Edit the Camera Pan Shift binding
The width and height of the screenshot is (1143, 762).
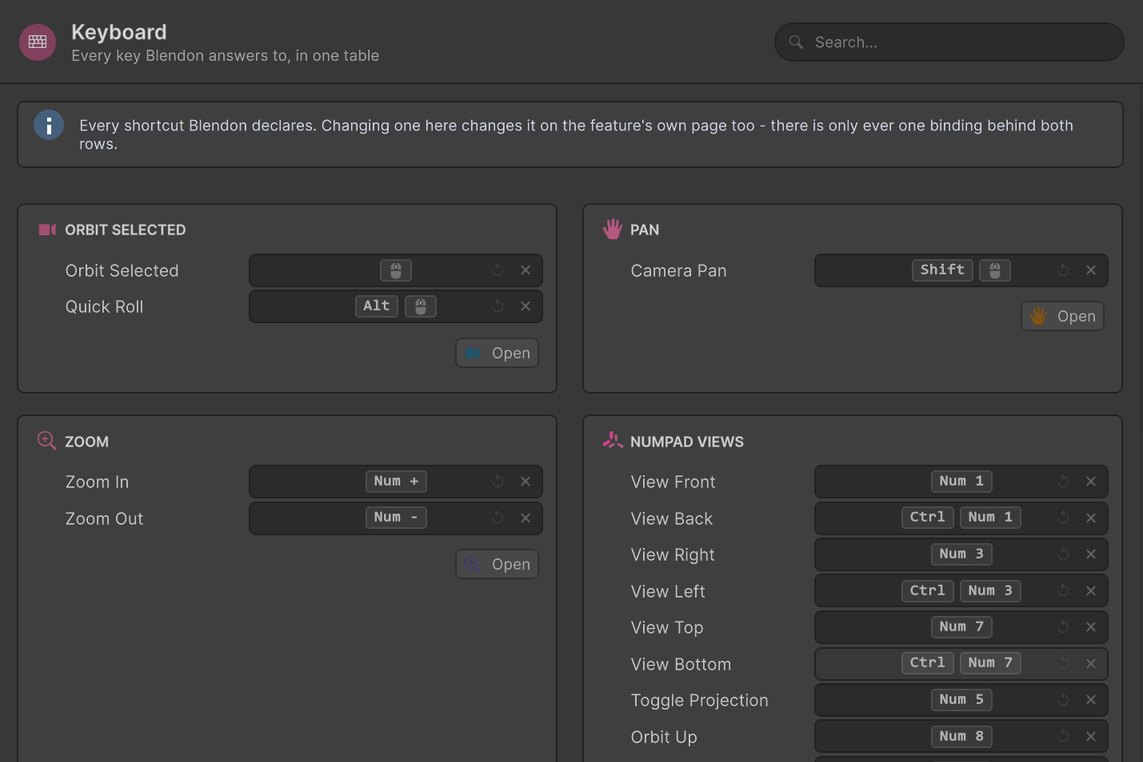pos(961,271)
